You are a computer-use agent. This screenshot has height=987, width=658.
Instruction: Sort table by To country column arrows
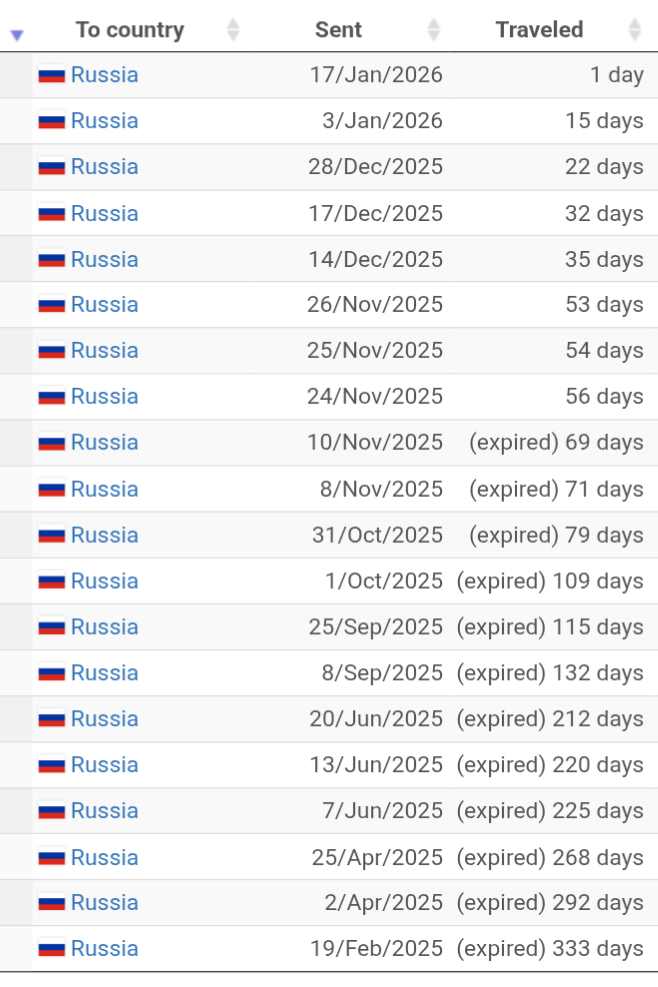point(233,30)
